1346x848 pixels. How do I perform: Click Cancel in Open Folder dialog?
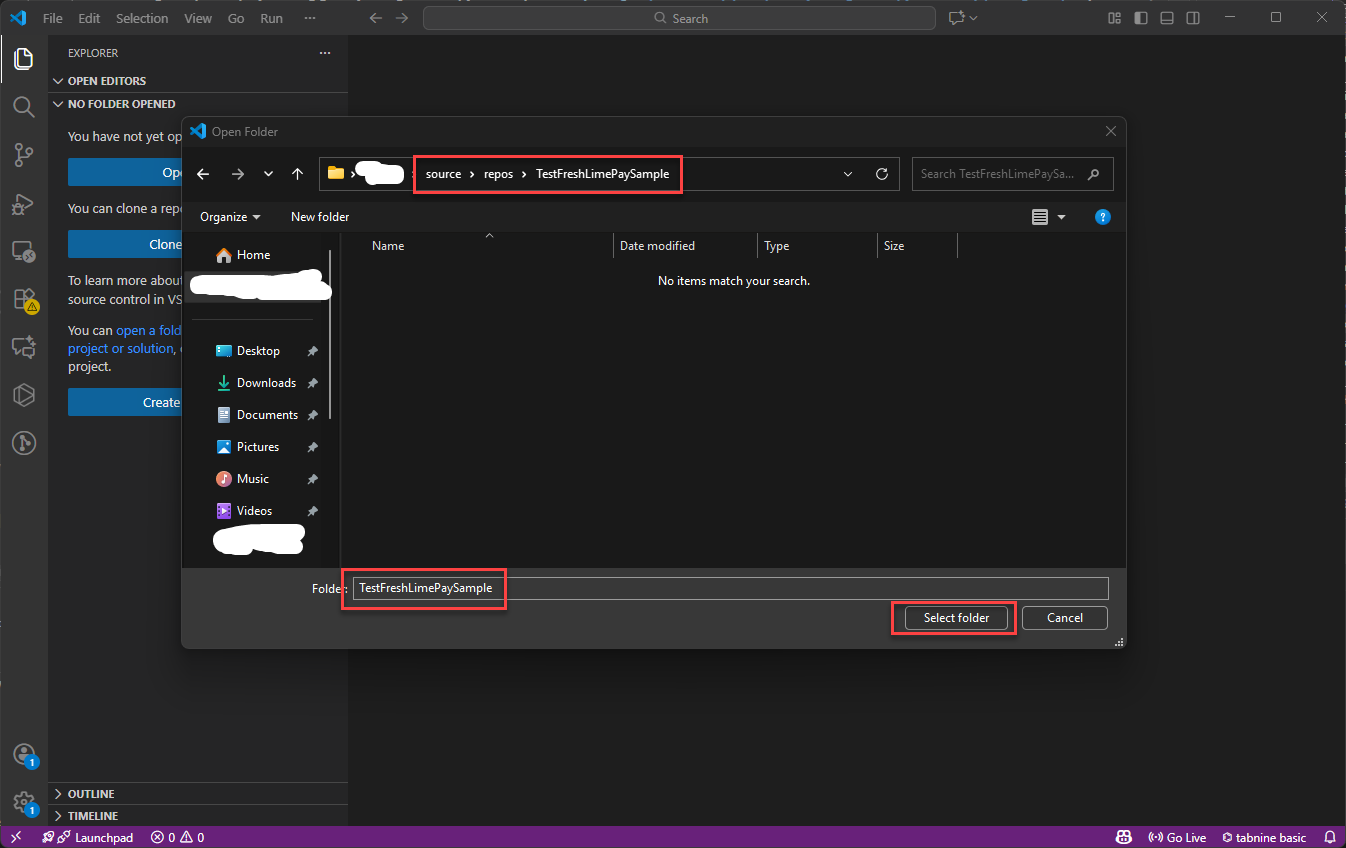click(1064, 618)
